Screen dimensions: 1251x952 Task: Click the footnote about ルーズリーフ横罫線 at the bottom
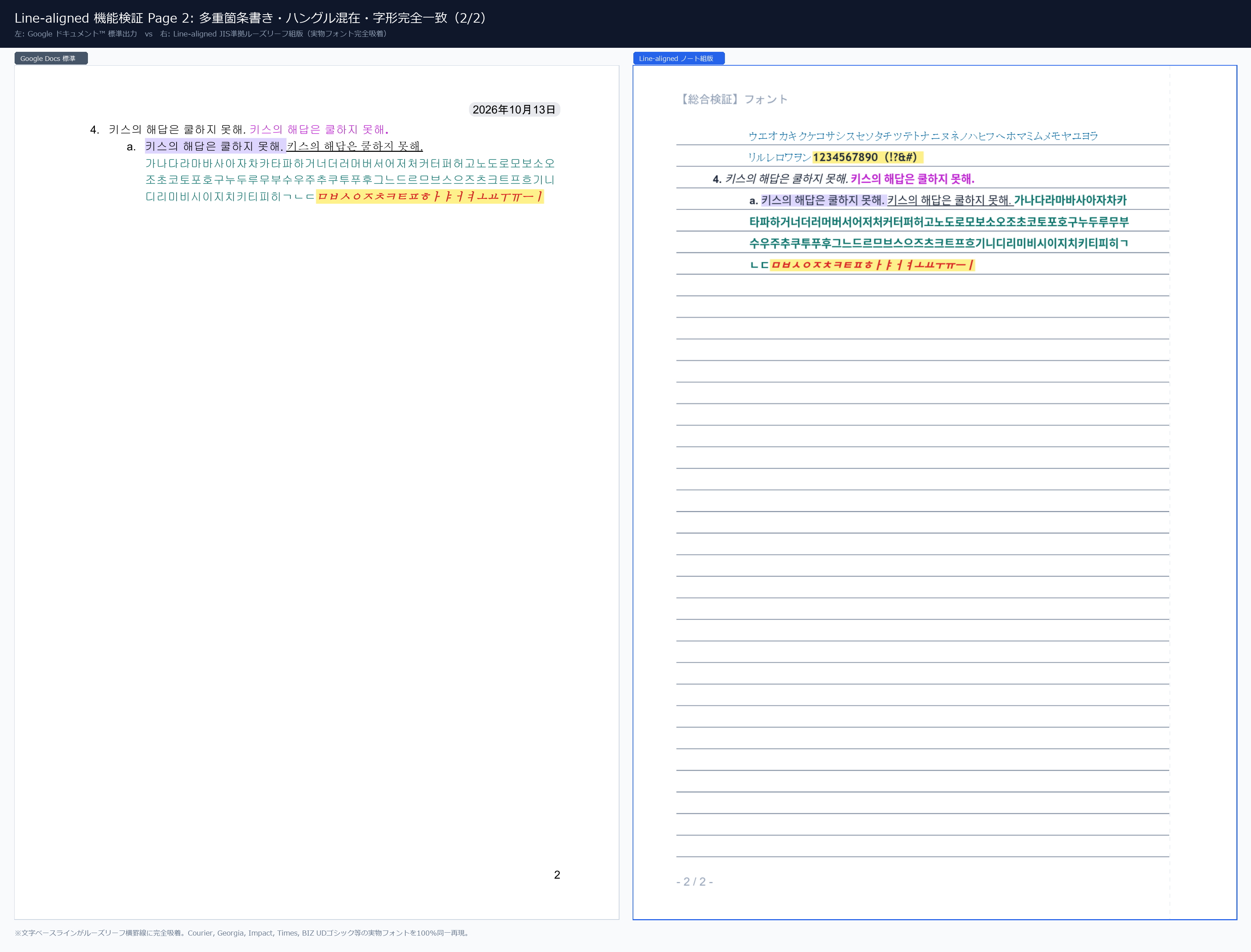click(x=243, y=933)
